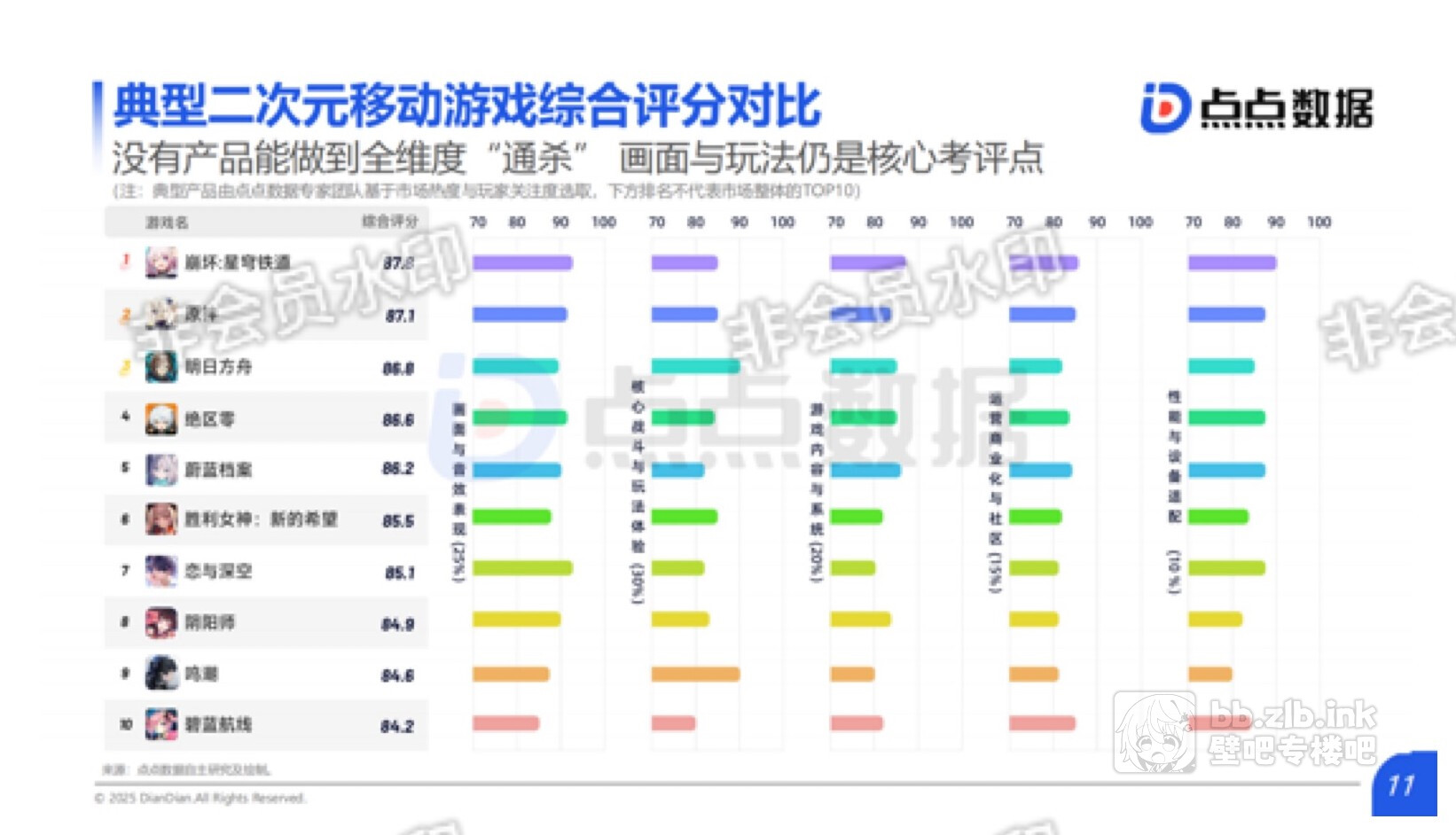1456x835 pixels.
Task: Click the 崩坏:星穹铁道 game icon
Action: pyautogui.click(x=161, y=262)
